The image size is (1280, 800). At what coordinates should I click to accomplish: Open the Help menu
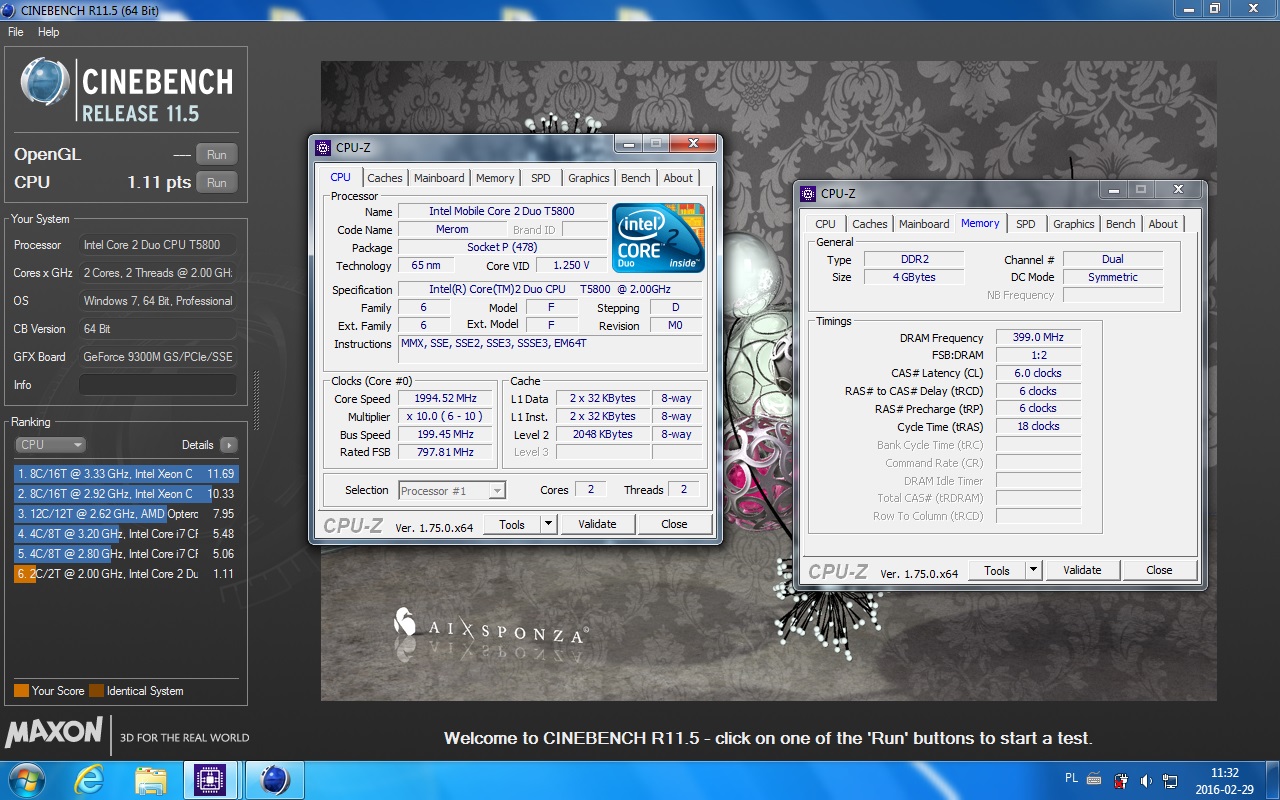click(49, 32)
